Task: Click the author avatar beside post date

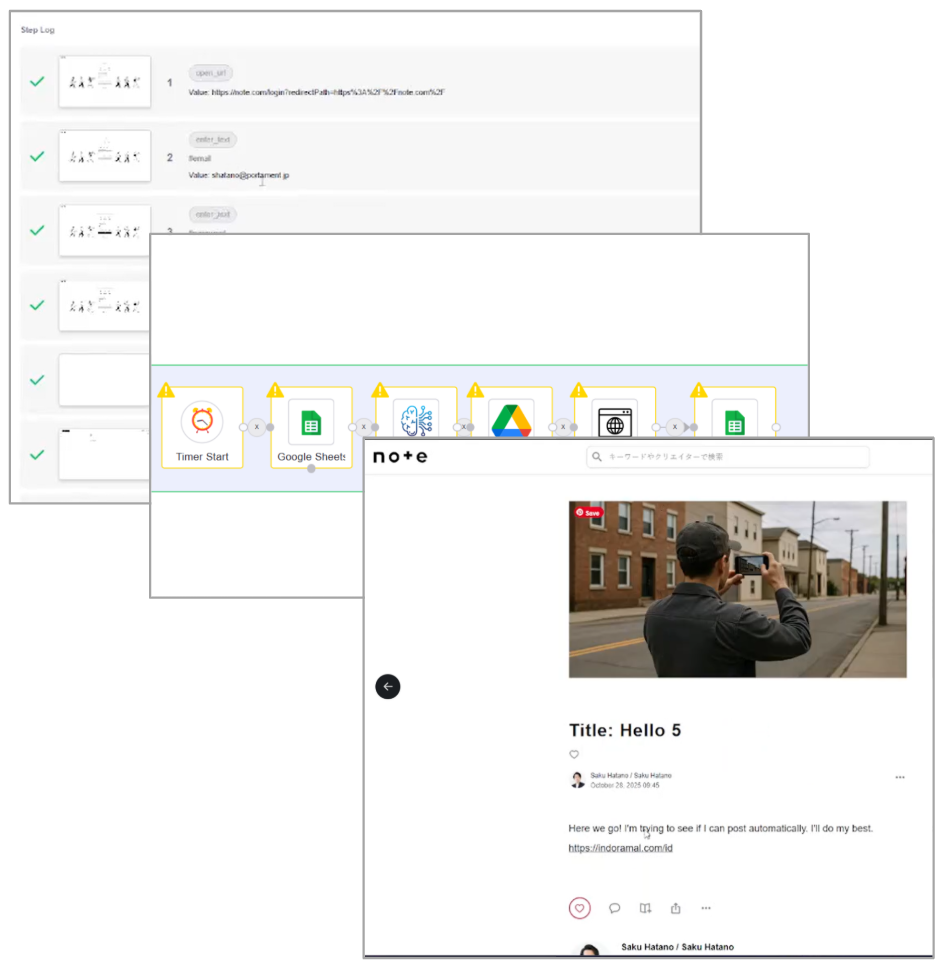Action: click(577, 780)
